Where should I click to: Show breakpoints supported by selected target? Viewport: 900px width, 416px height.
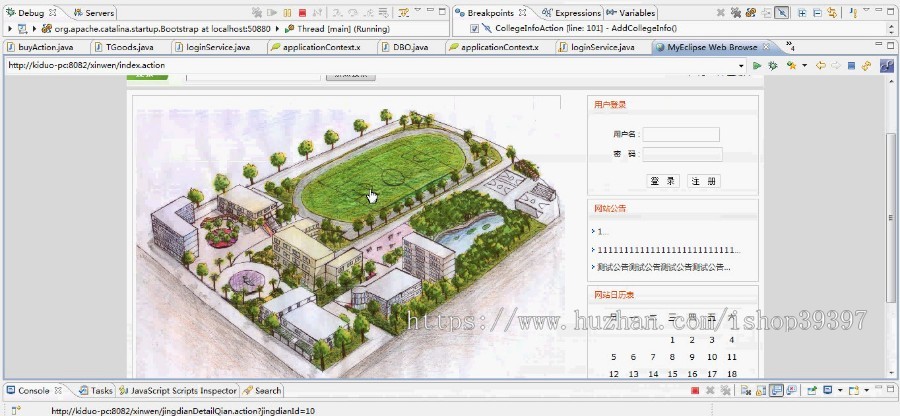pyautogui.click(x=751, y=12)
